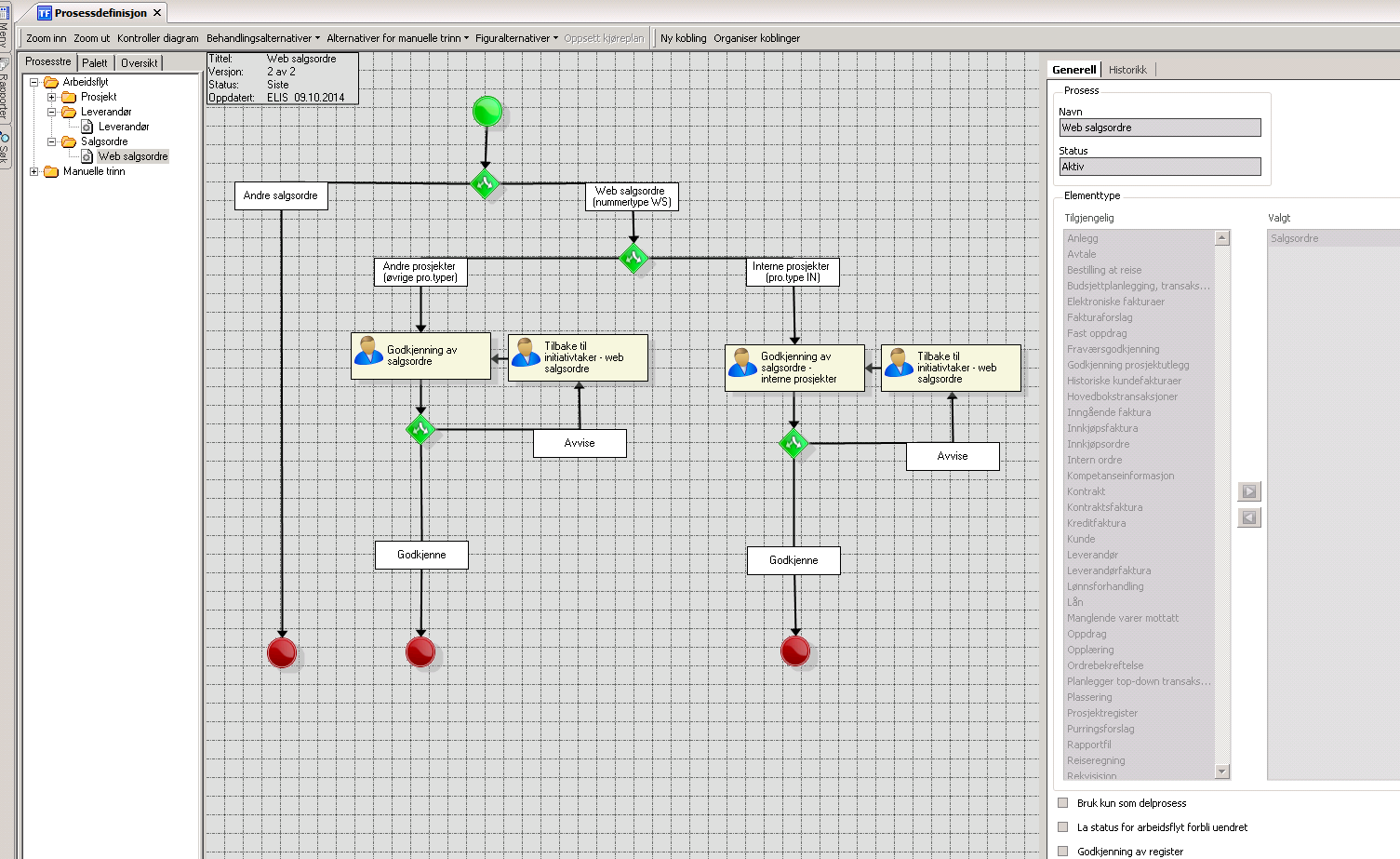Click the red end node under Andre salgsordre
1400x859 pixels.
click(282, 652)
